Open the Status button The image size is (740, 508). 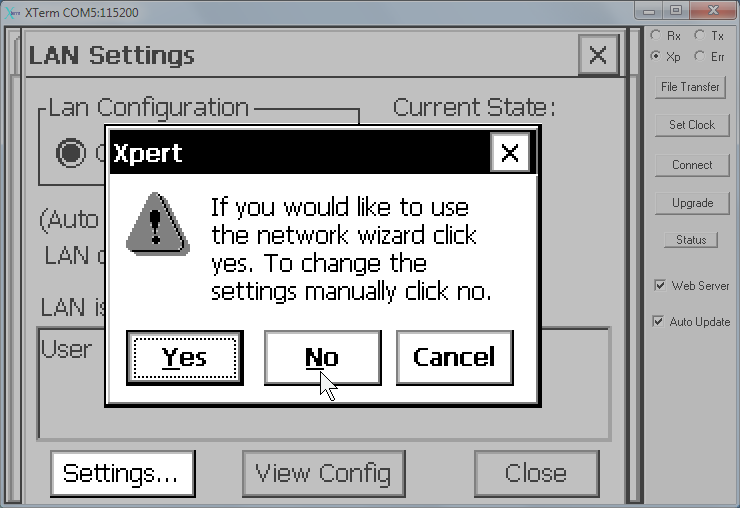point(691,240)
